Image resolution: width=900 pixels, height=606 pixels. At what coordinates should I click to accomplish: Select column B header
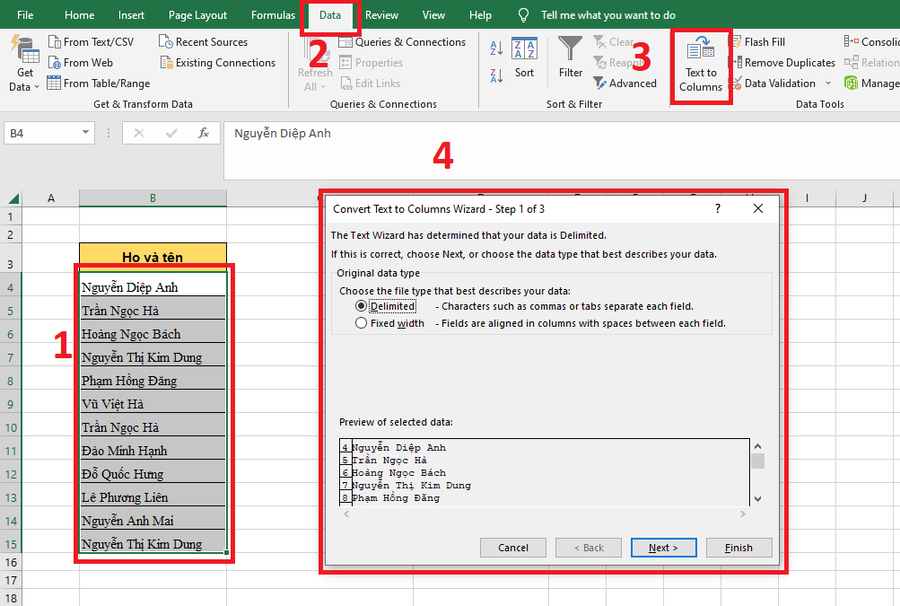(x=153, y=198)
